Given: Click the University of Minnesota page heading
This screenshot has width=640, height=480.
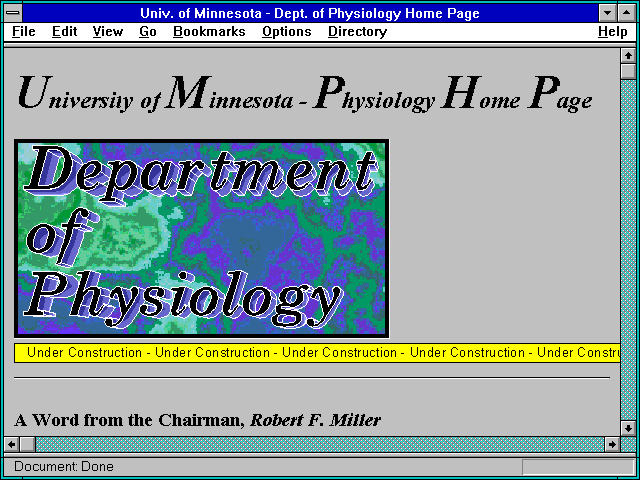Looking at the screenshot, I should click(x=304, y=94).
